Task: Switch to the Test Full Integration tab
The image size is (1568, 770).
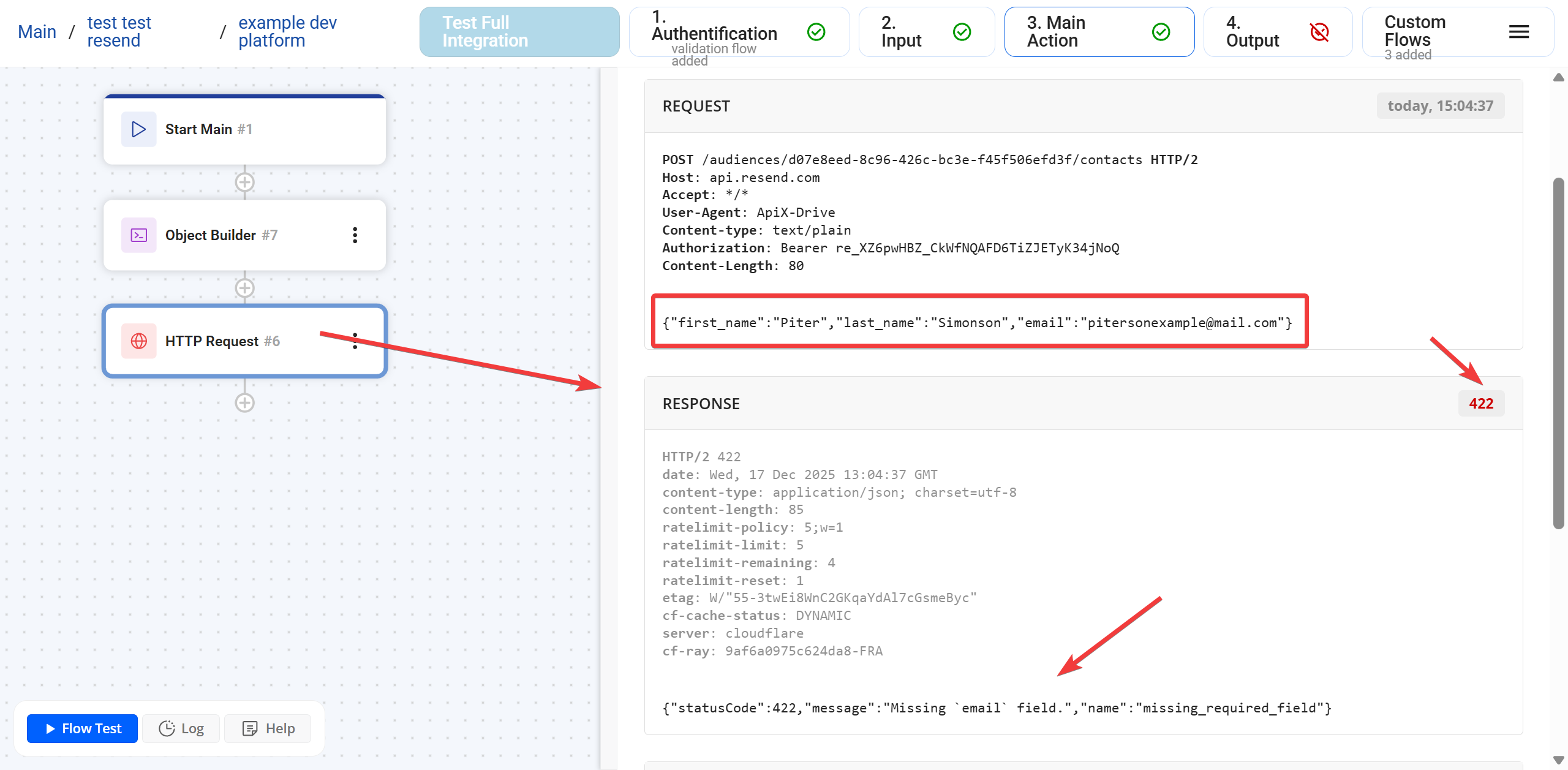Action: (518, 31)
